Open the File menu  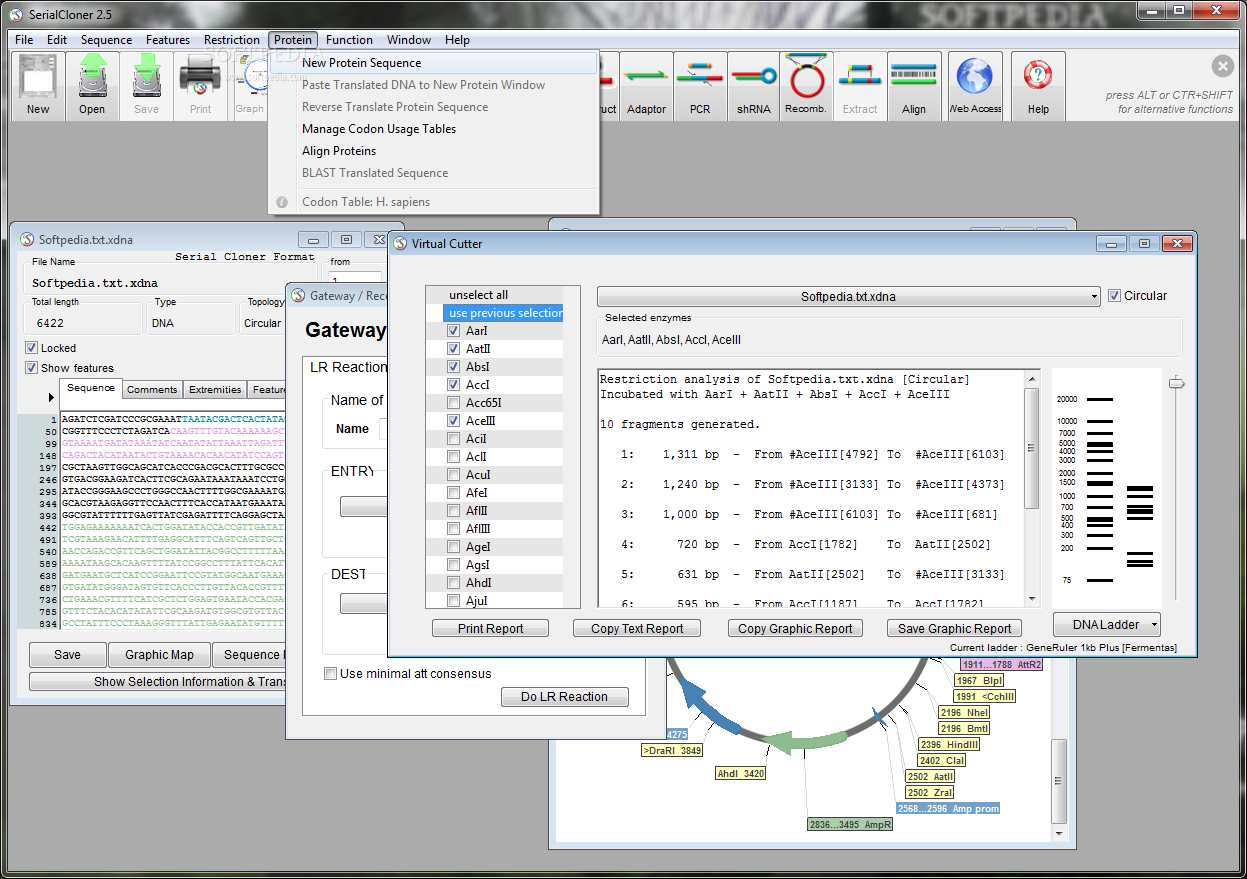[x=24, y=40]
